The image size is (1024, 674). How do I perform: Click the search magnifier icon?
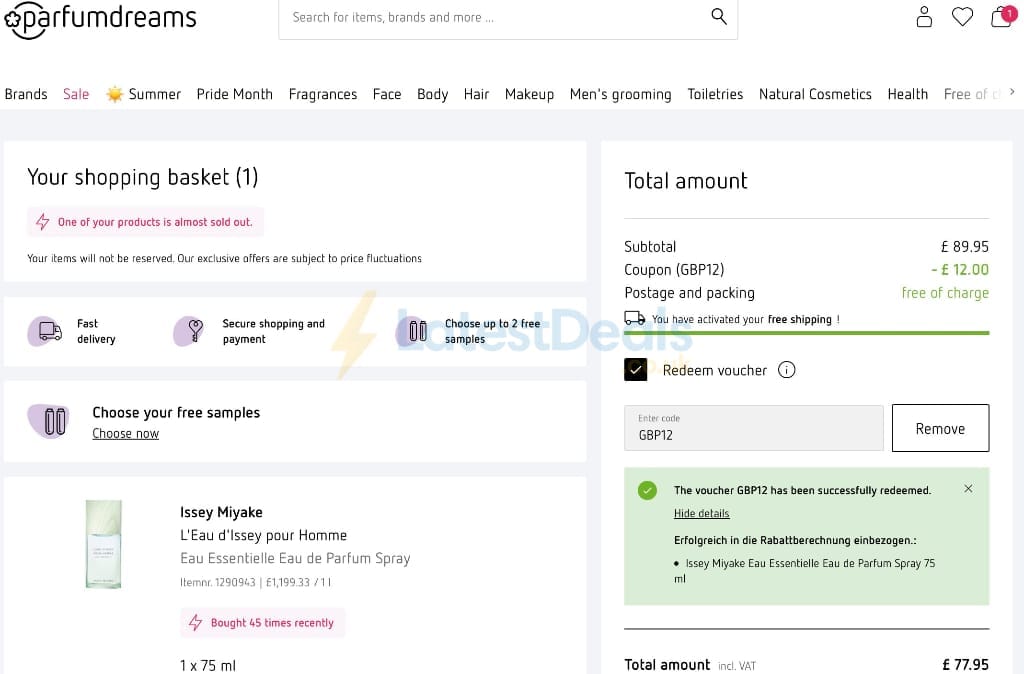coord(718,16)
